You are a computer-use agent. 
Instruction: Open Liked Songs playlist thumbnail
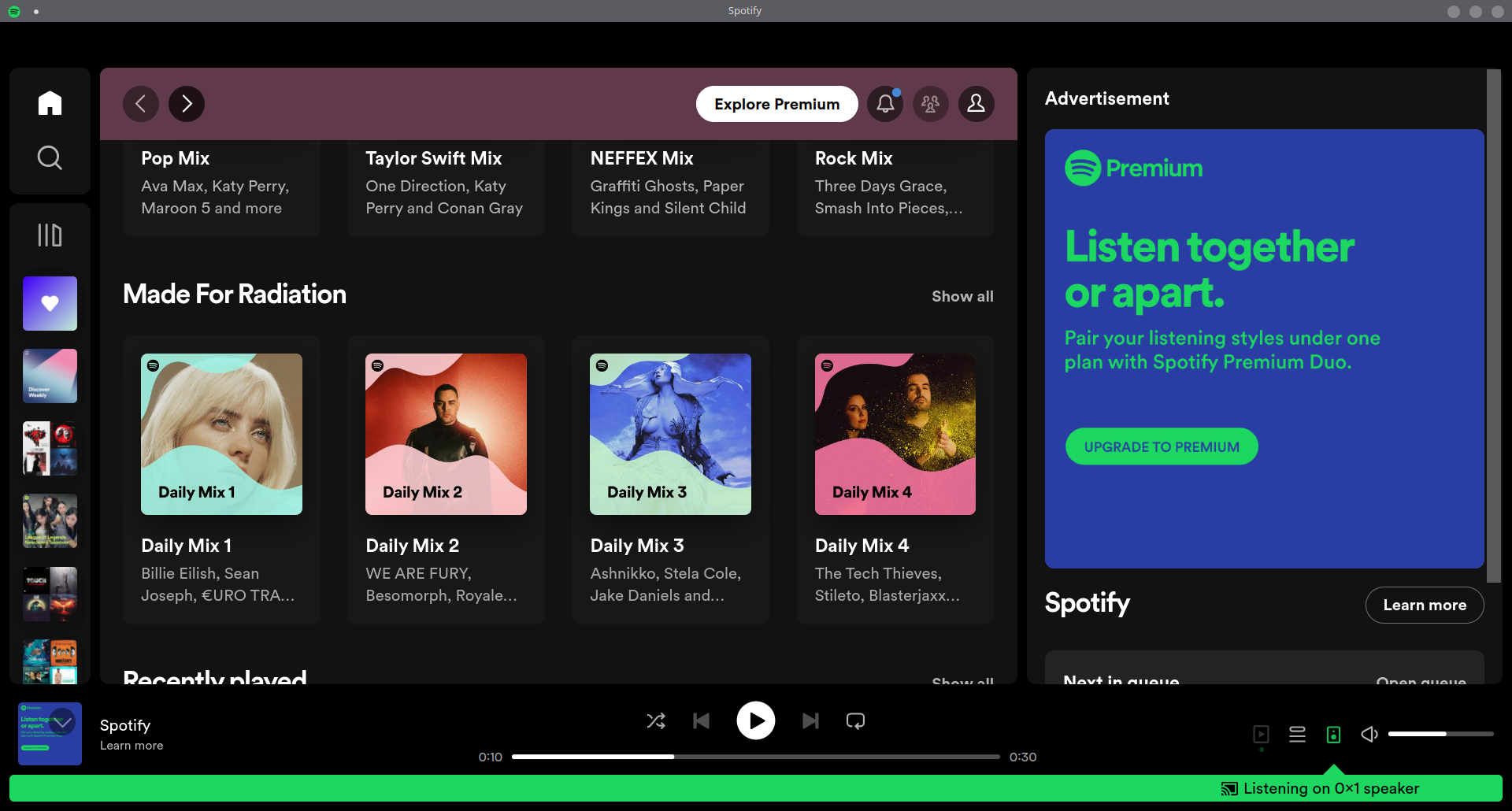(50, 303)
